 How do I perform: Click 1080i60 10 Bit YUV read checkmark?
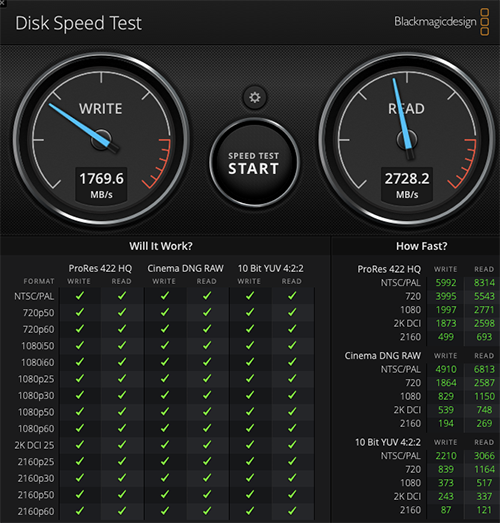point(292,362)
